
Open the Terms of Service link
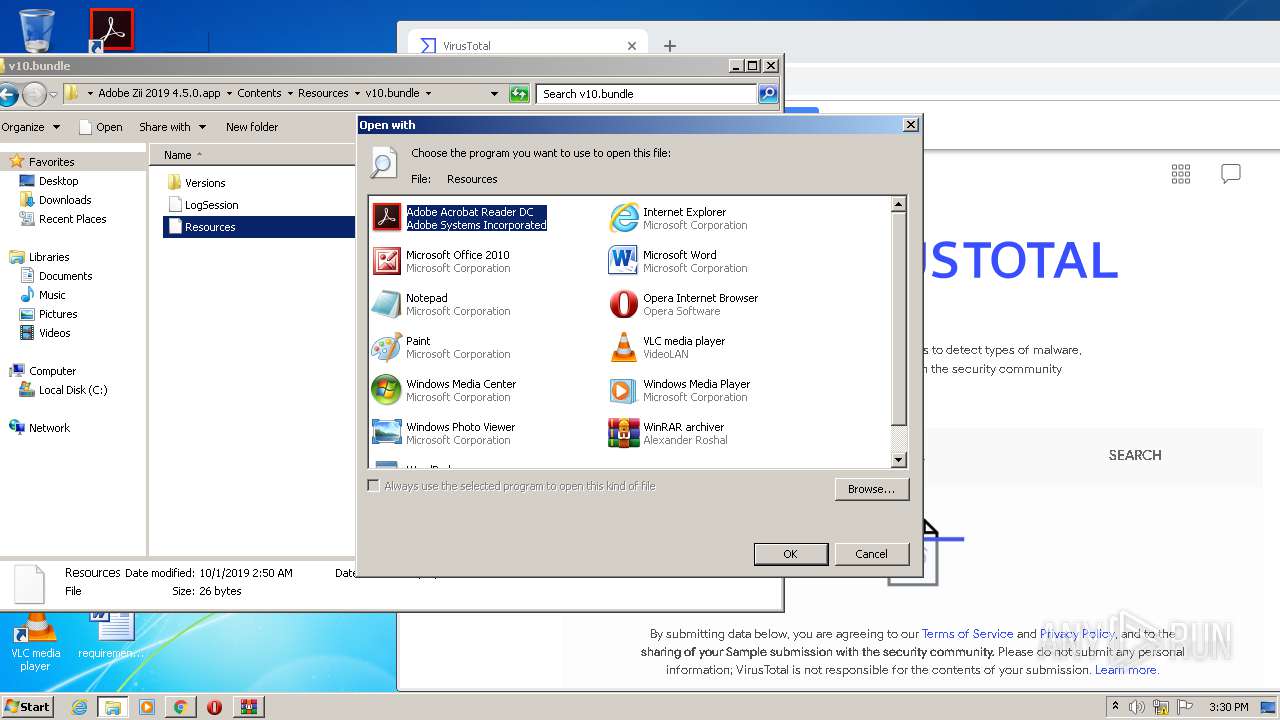pyautogui.click(x=967, y=634)
